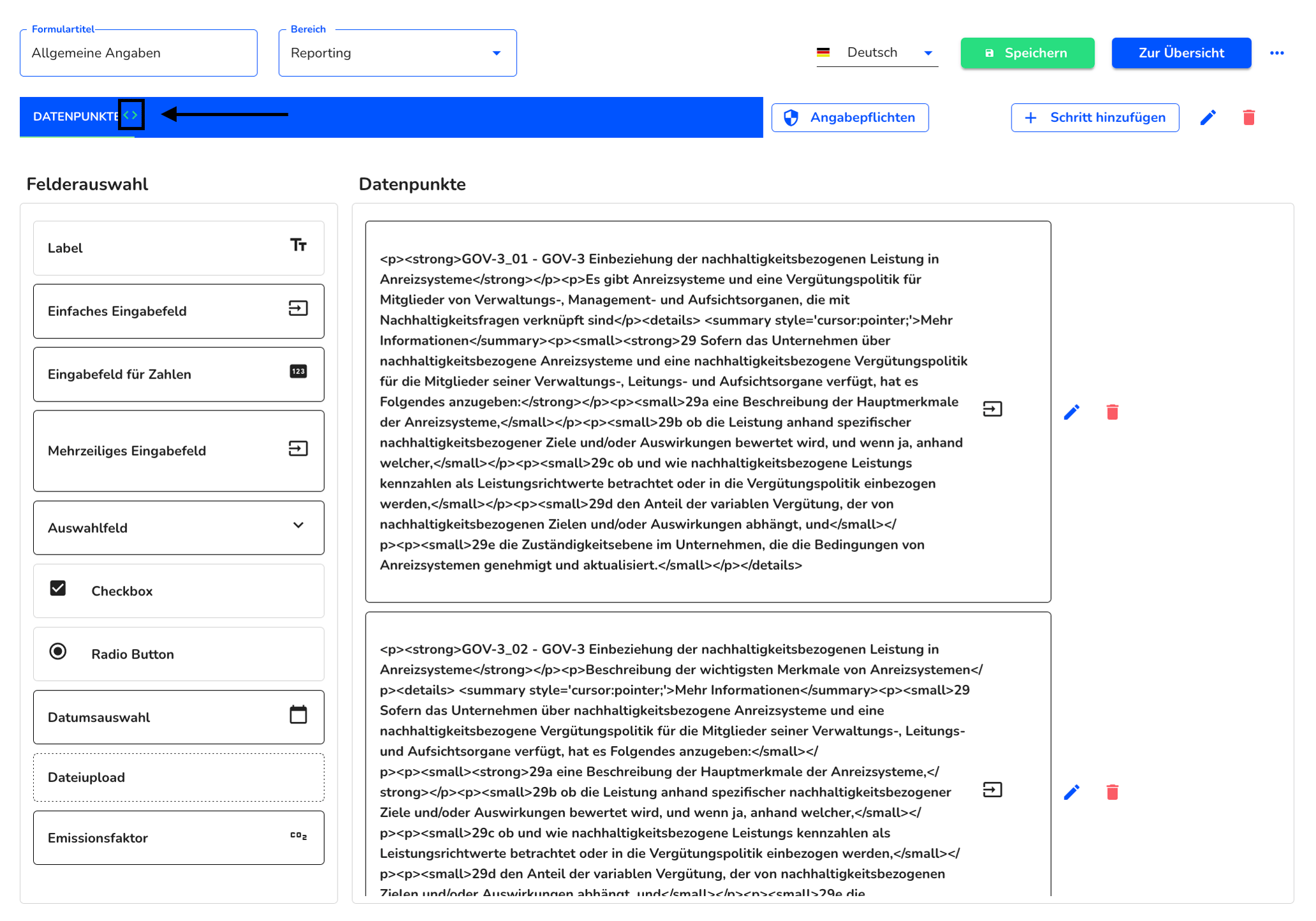Click the green Speichern button

point(1028,53)
